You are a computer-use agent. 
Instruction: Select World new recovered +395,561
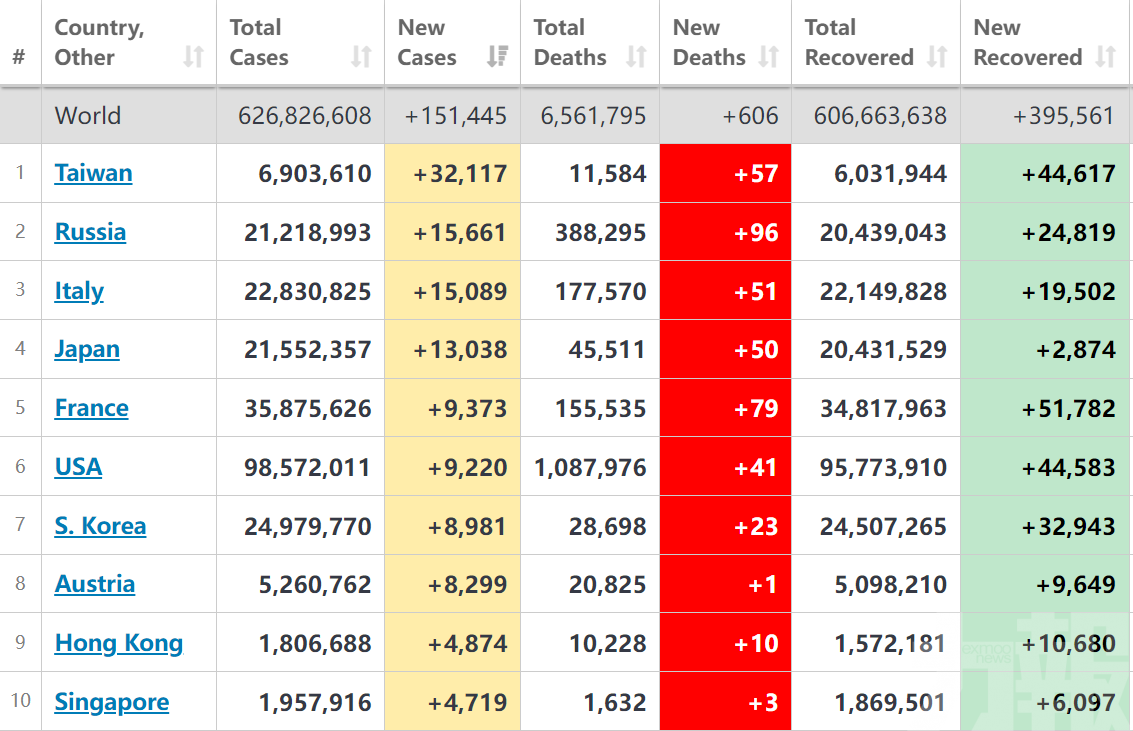point(1063,116)
